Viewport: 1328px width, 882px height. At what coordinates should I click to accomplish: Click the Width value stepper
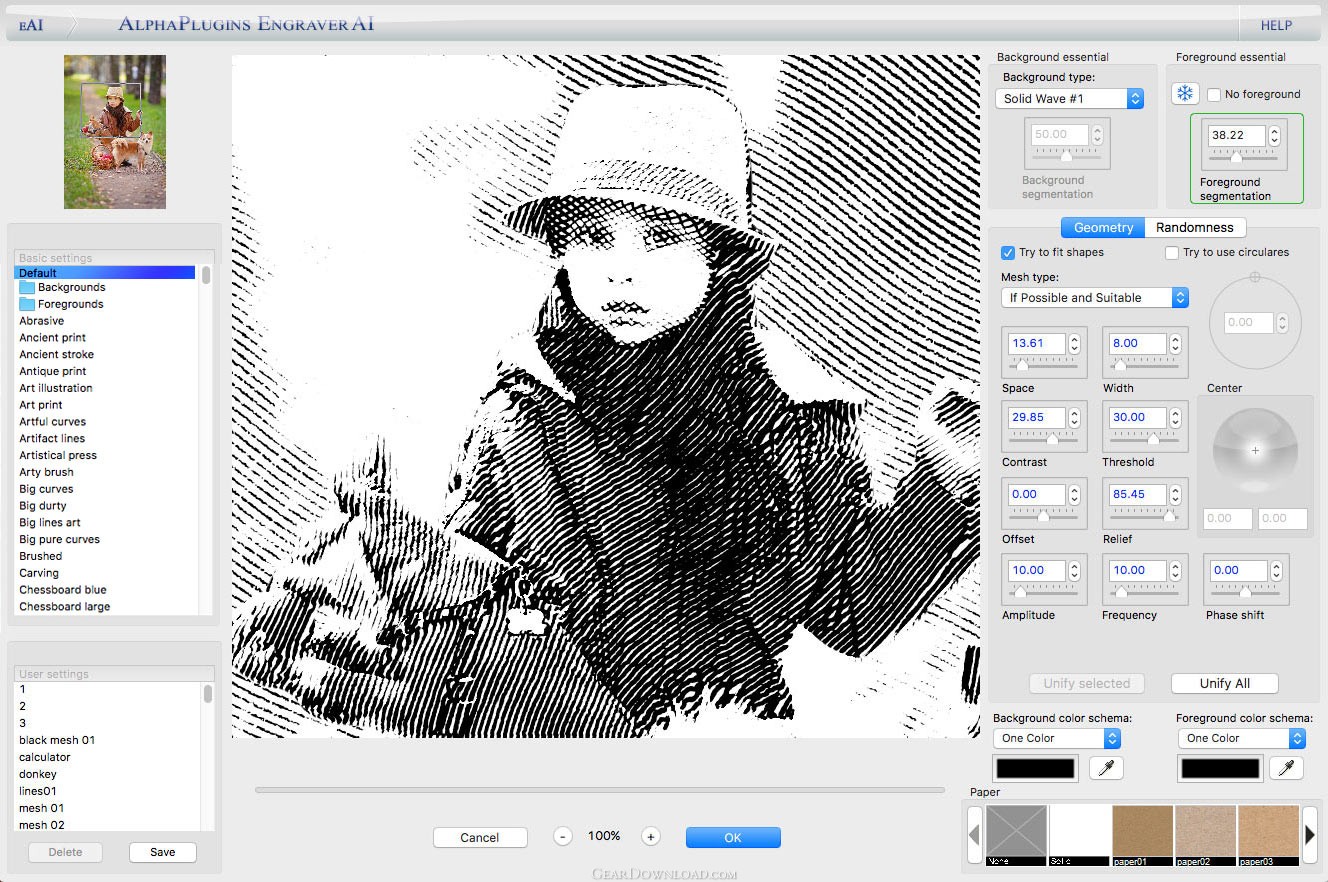tap(1175, 343)
